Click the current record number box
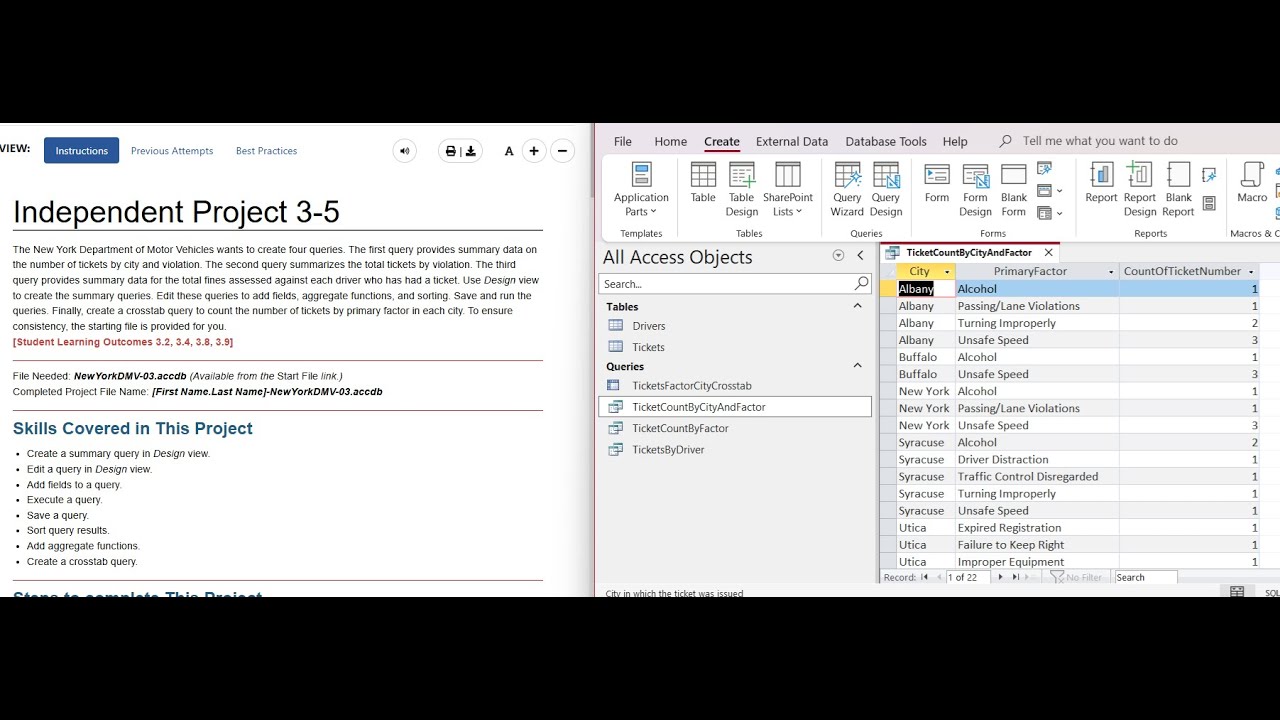Screen dimensions: 1280x720 tap(966, 577)
